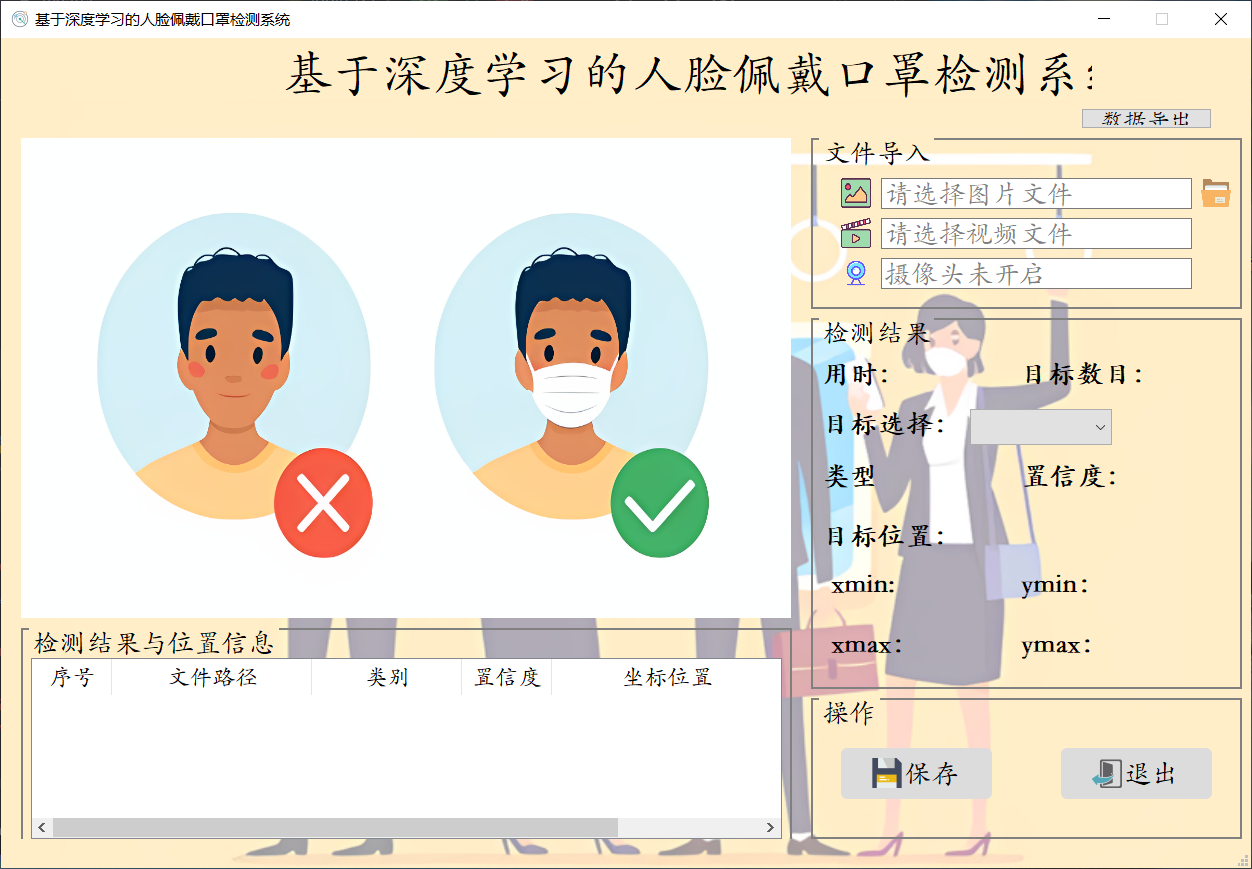Click the scrollbar right arrow
Image resolution: width=1252 pixels, height=869 pixels.
(770, 827)
